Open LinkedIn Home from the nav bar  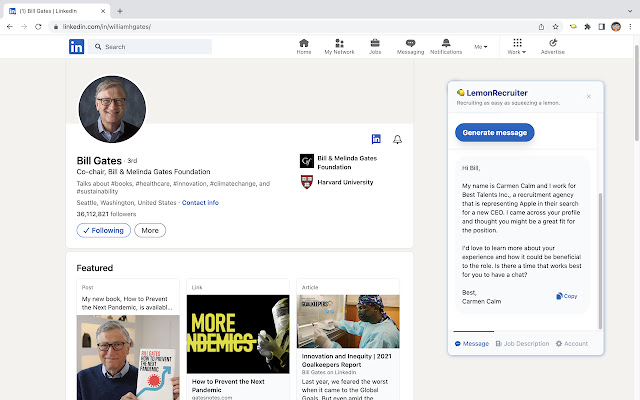click(304, 45)
